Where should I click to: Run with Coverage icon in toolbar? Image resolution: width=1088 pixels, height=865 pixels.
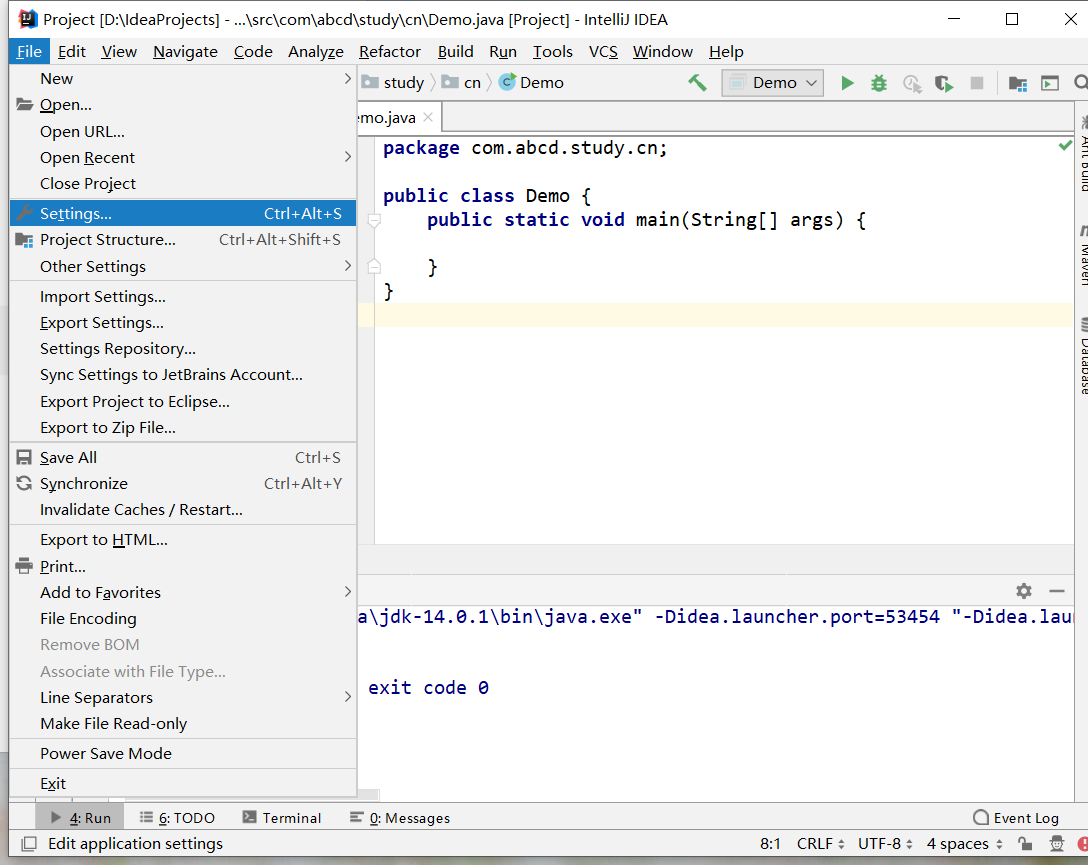944,83
